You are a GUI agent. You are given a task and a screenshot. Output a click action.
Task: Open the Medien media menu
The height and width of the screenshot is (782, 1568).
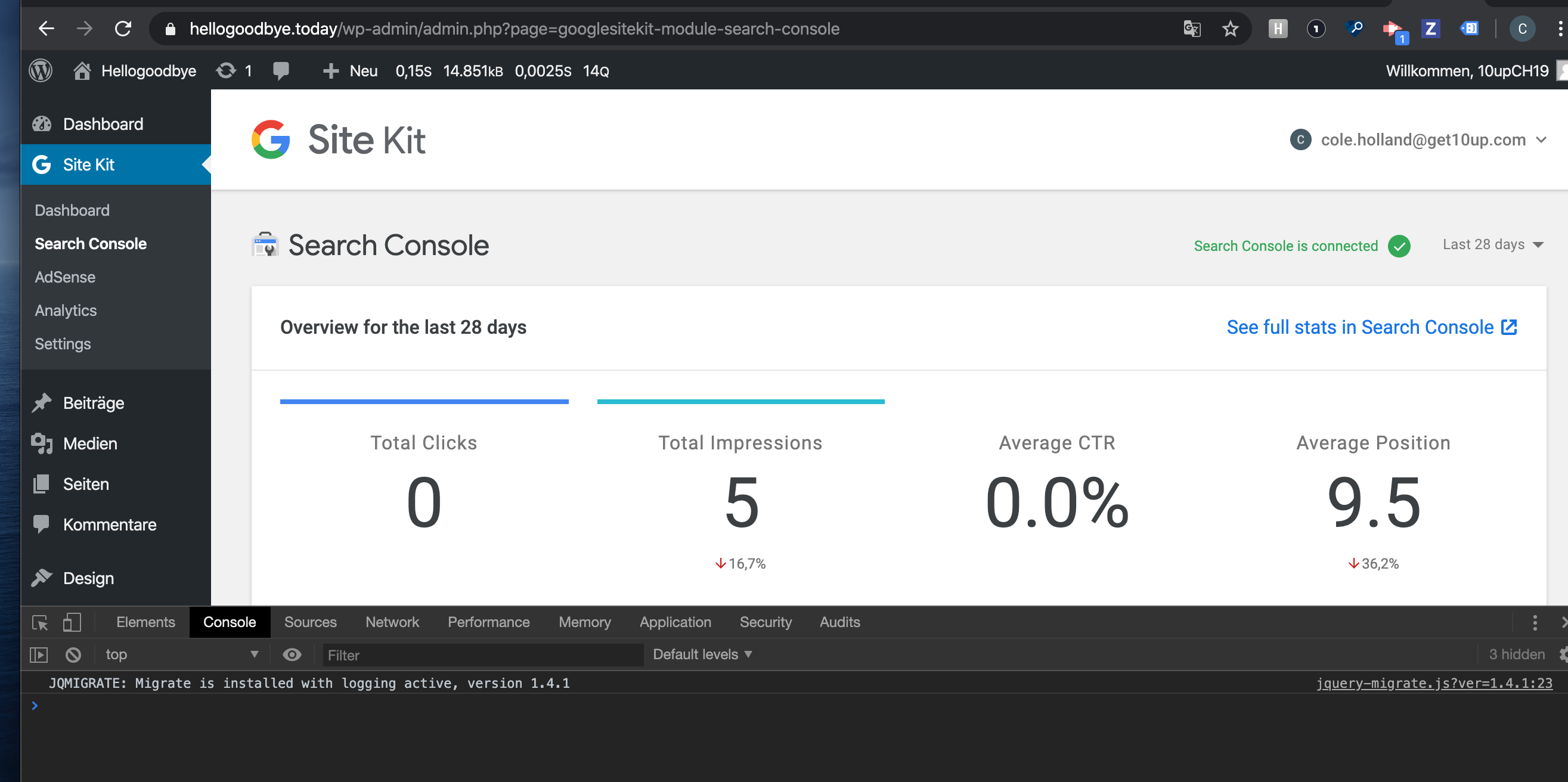[x=116, y=443]
